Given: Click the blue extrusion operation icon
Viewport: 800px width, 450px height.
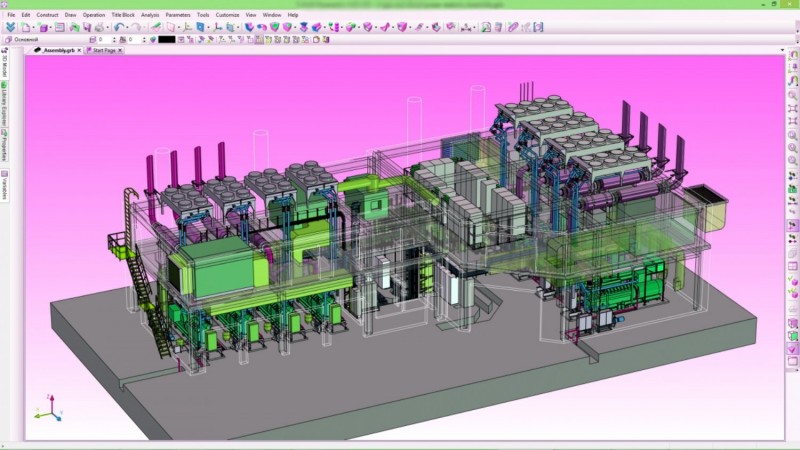Looking at the screenshot, I should 249,27.
